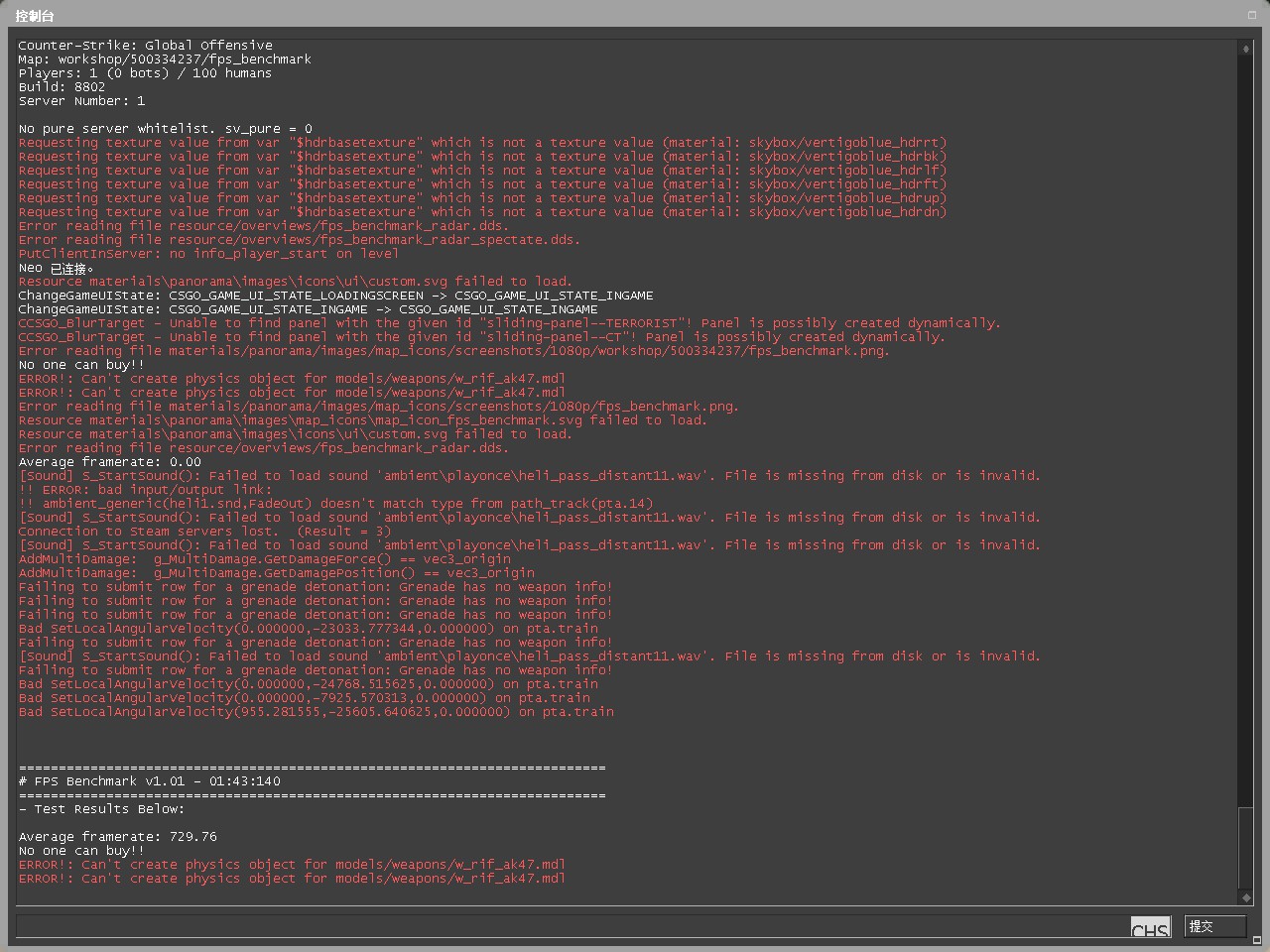Click the scrollbar up arrow
This screenshot has height=952, width=1270.
(x=1245, y=49)
